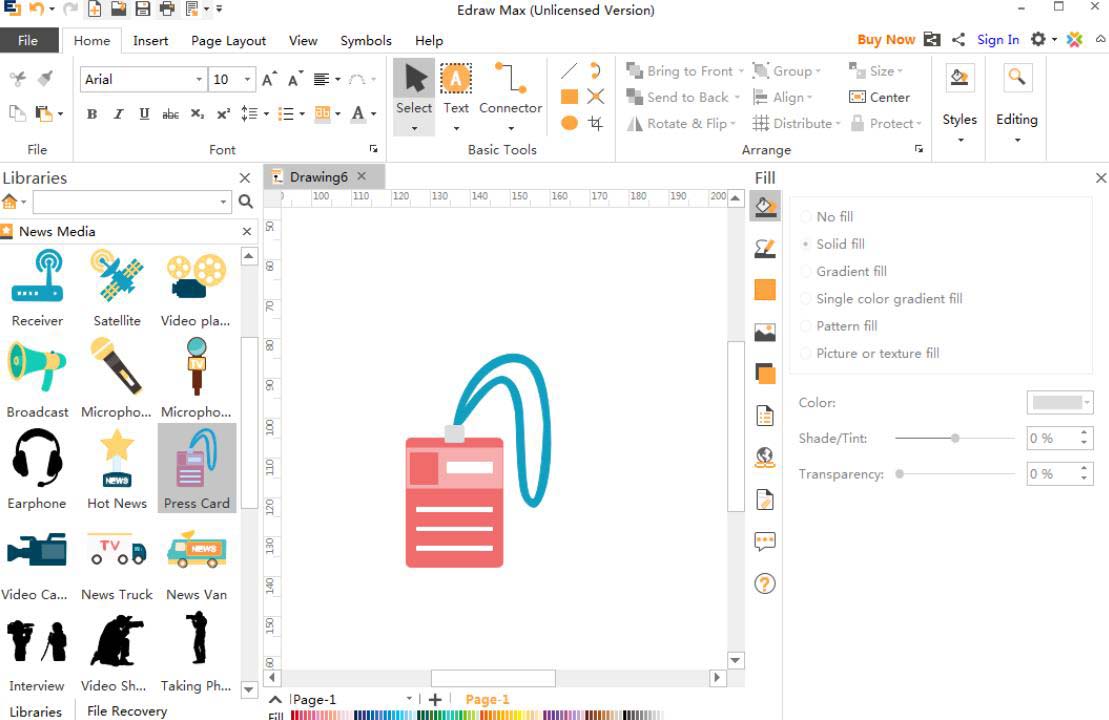Open the View ribbon tab
This screenshot has height=720, width=1109.
[303, 41]
